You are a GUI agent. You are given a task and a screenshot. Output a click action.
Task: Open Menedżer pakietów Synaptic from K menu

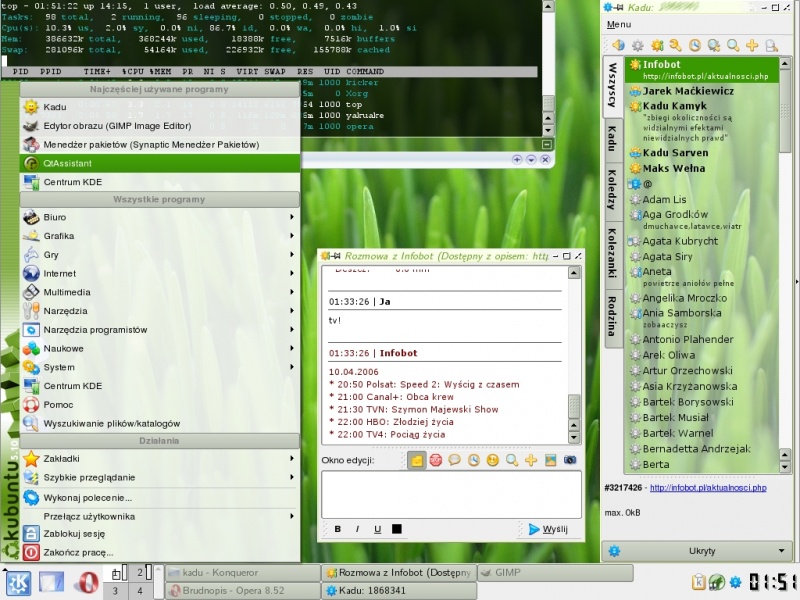[x=159, y=145]
